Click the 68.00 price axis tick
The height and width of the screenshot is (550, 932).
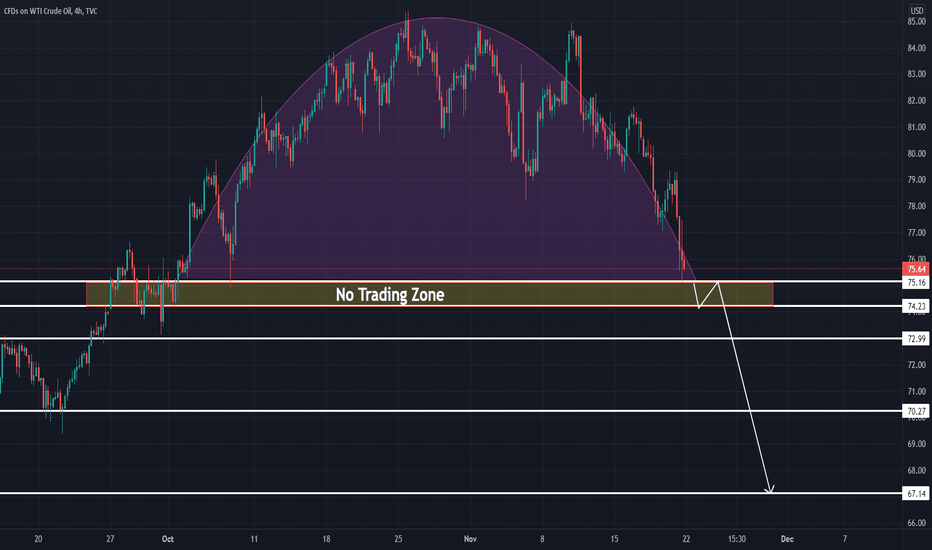click(x=916, y=470)
